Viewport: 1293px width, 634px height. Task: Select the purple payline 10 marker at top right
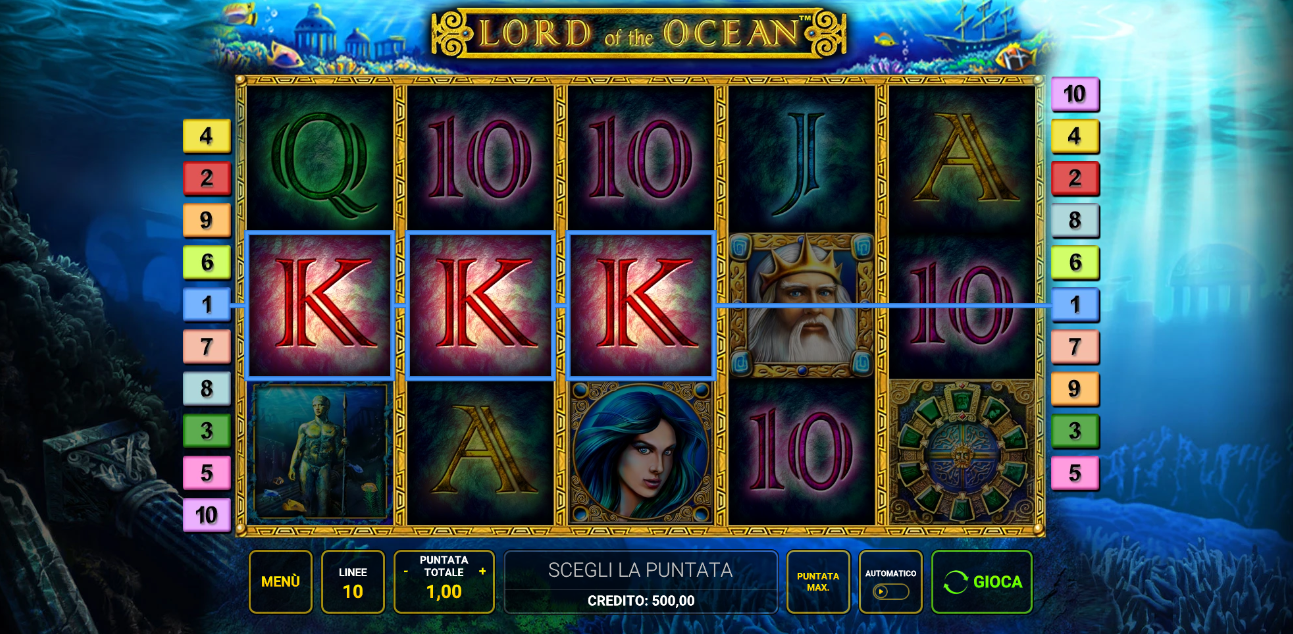tap(1075, 94)
